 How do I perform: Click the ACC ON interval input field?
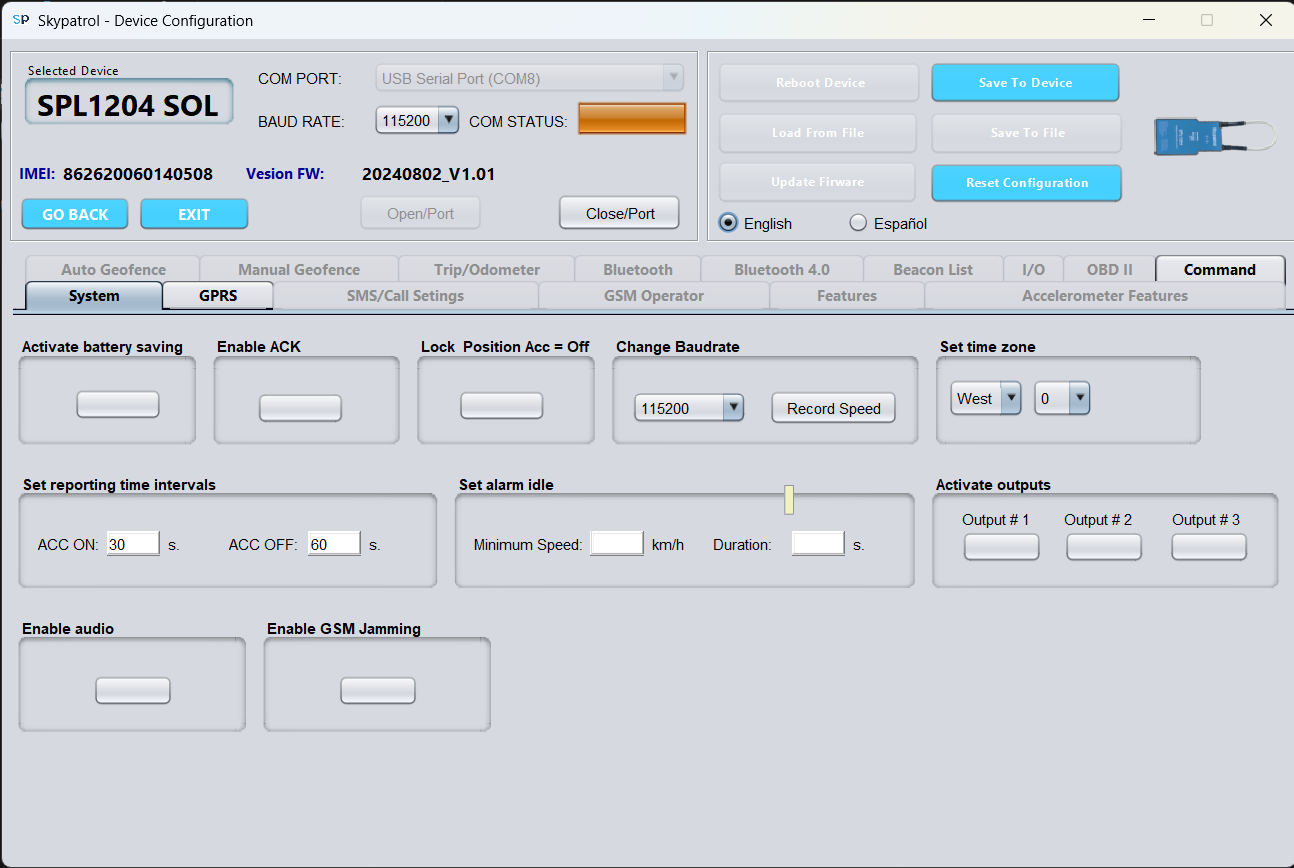tap(133, 544)
